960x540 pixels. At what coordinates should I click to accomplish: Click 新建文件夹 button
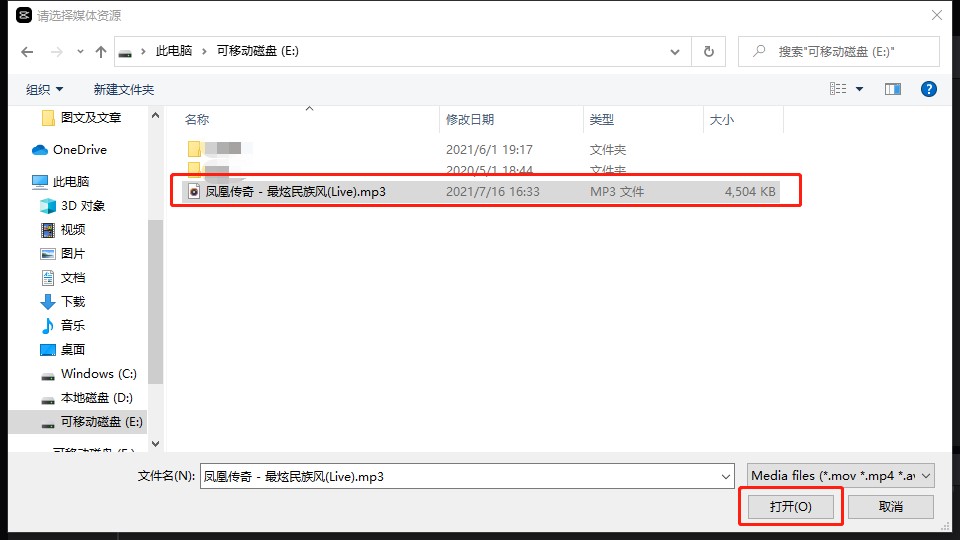tap(124, 89)
